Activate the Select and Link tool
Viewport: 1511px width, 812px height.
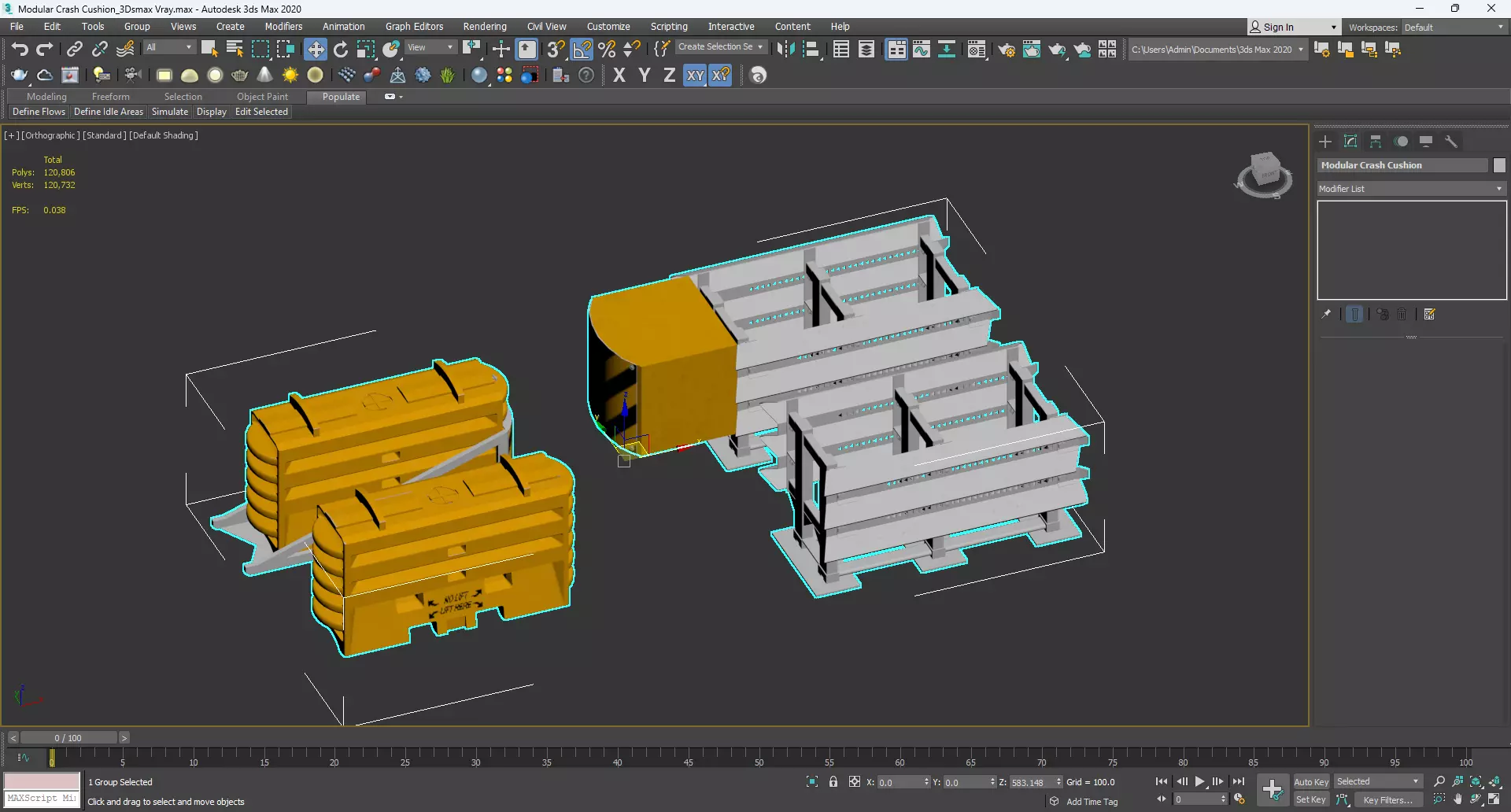pyautogui.click(x=74, y=50)
